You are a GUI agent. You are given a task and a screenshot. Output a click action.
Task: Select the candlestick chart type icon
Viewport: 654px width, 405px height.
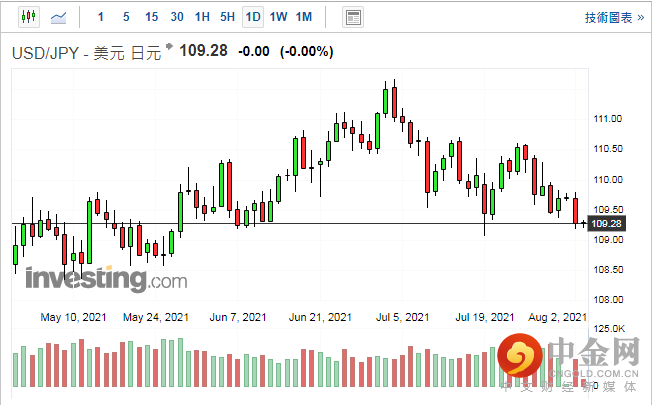coord(26,17)
